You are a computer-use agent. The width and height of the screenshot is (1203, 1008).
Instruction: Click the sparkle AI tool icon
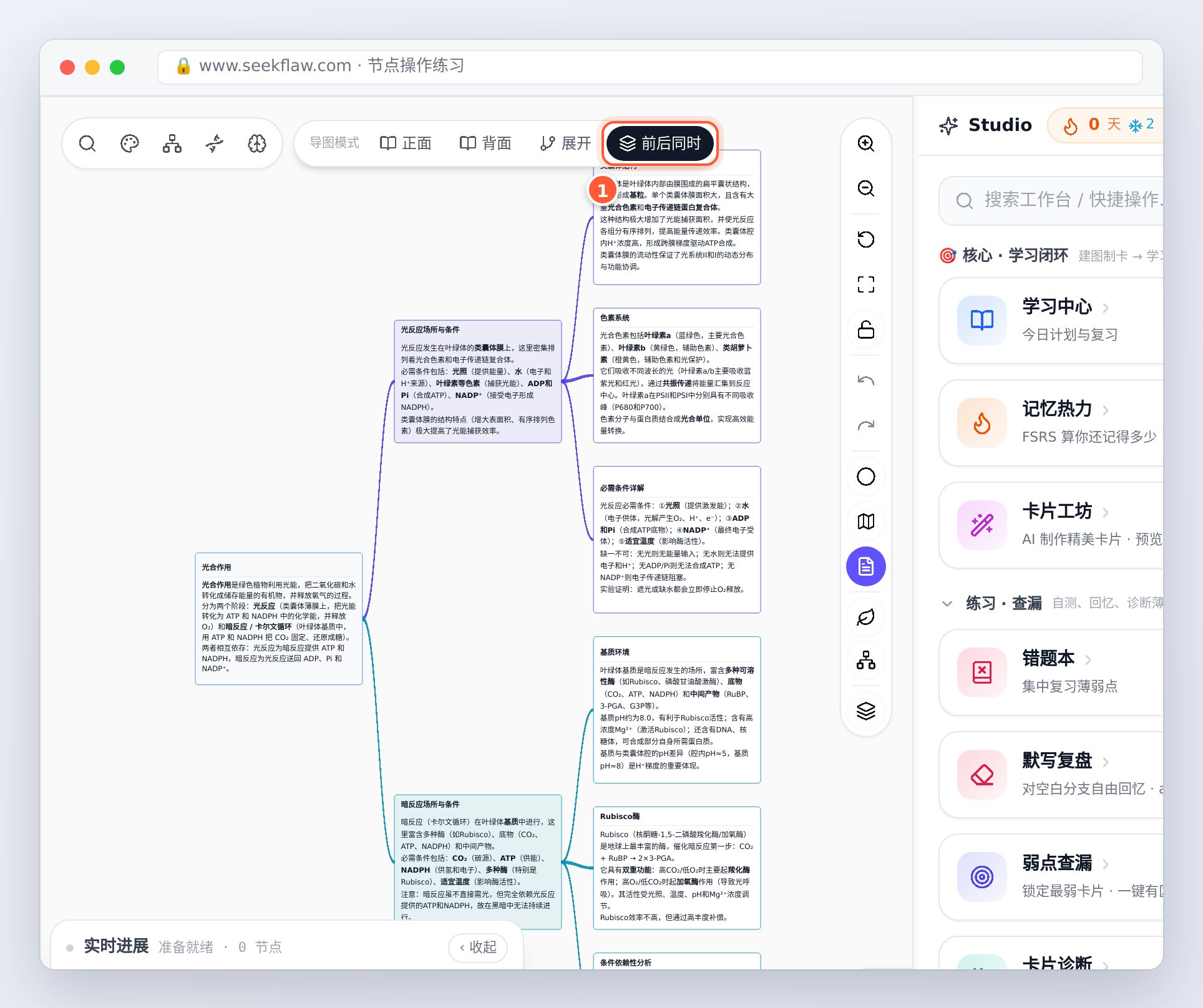215,143
